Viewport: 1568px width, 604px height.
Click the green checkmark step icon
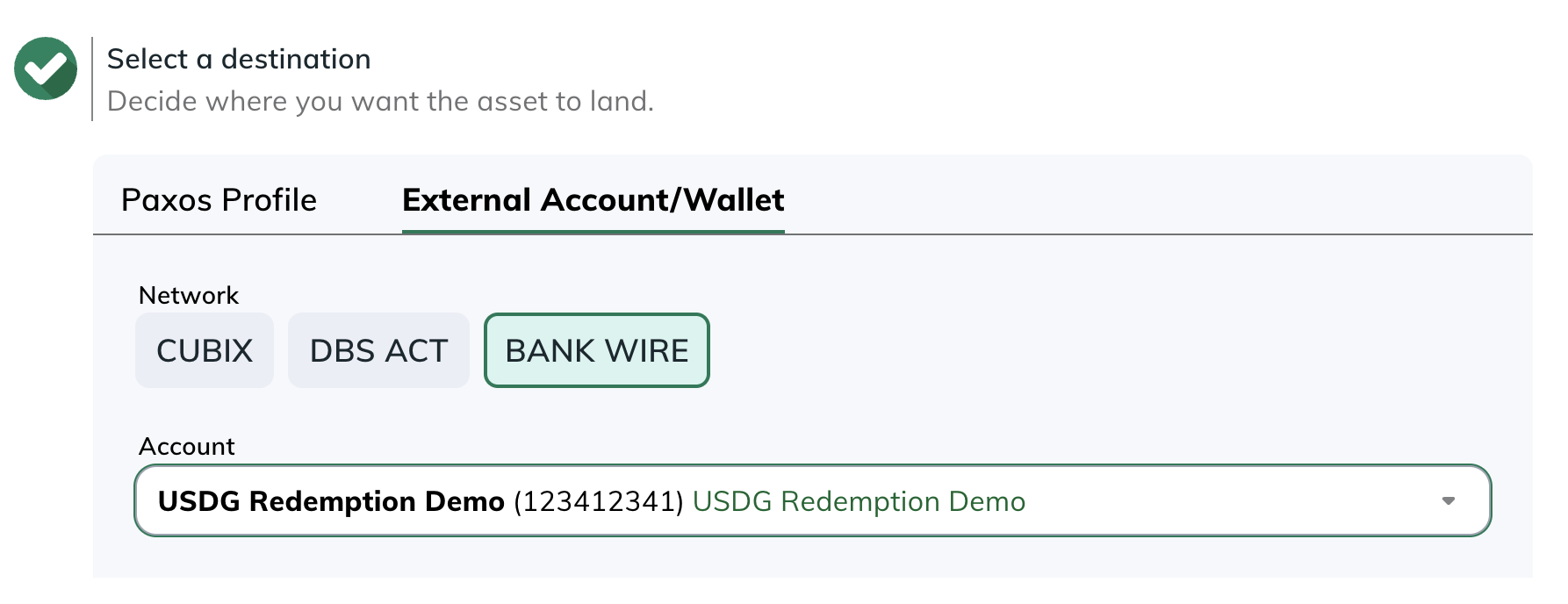coord(46,68)
